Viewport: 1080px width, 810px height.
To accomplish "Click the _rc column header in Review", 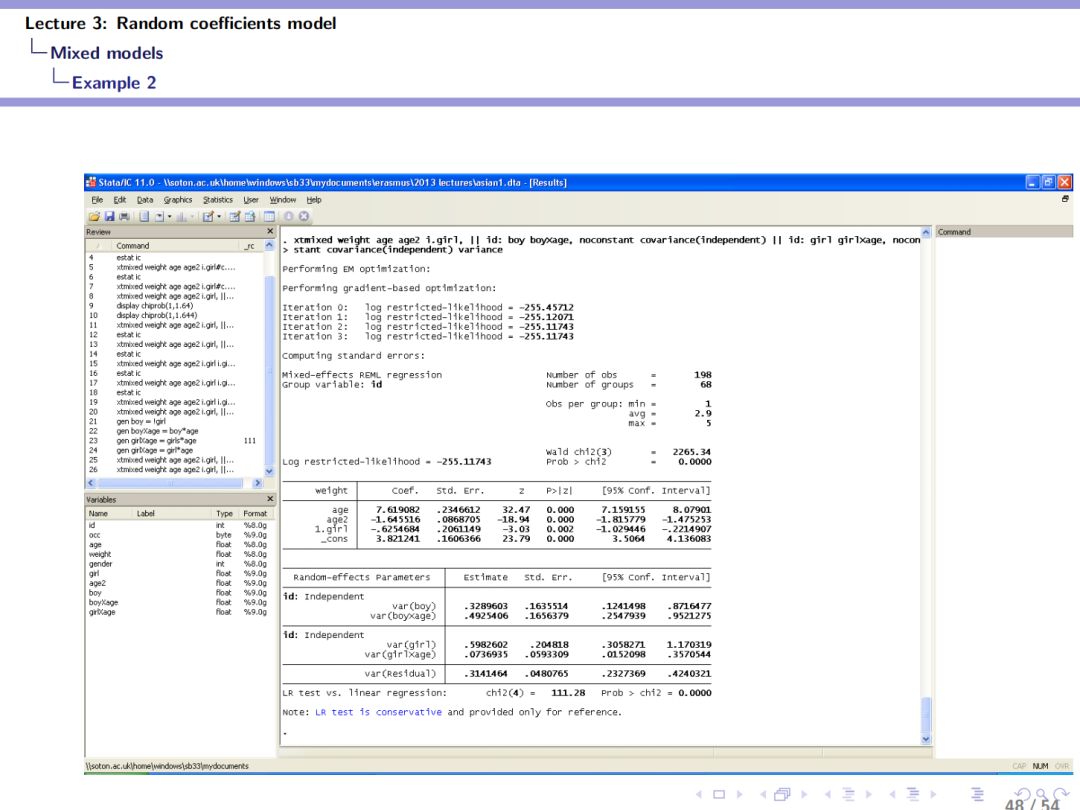I will (x=250, y=246).
